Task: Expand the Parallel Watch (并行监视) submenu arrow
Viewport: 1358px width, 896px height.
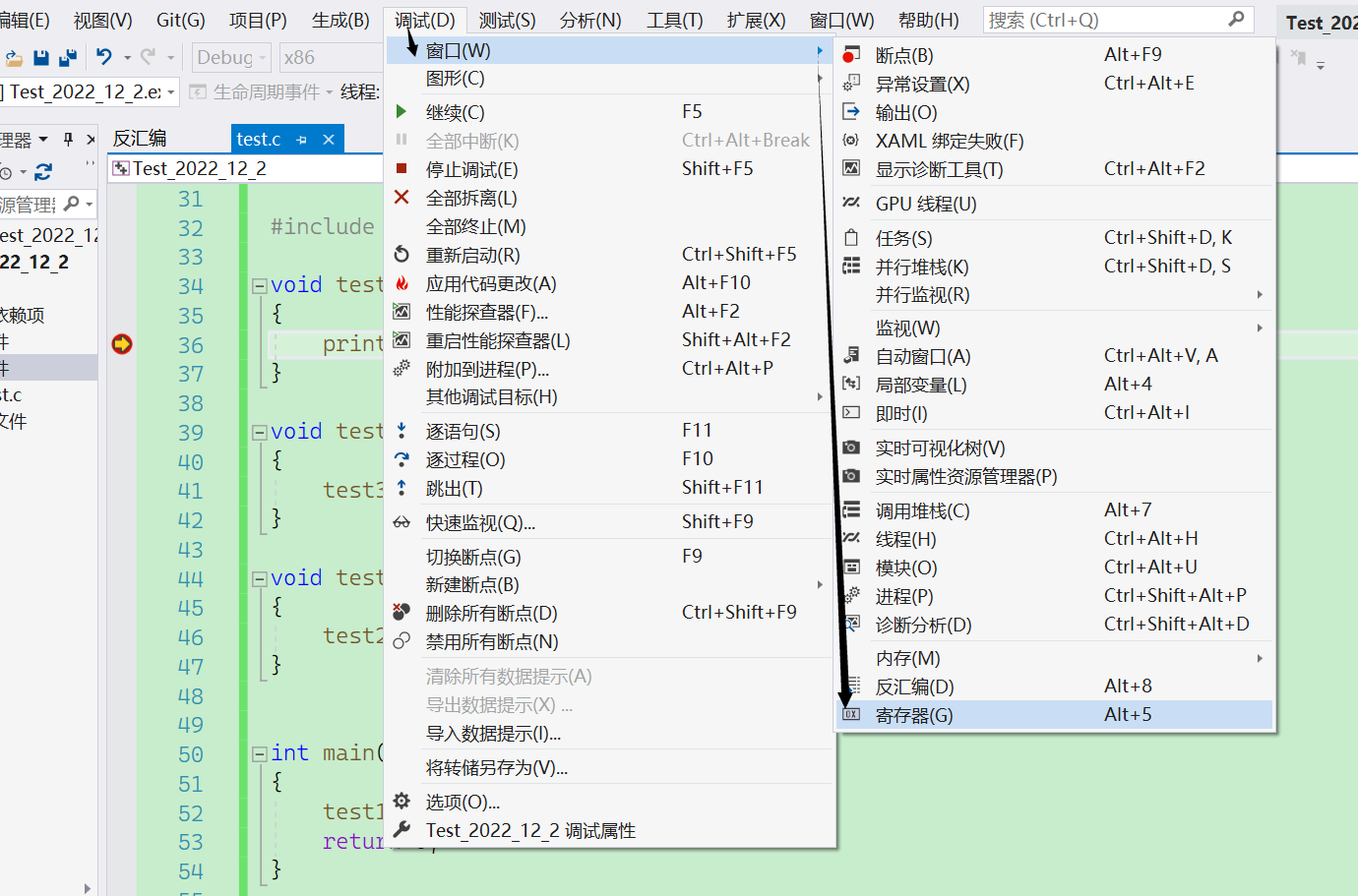Action: point(1260,294)
